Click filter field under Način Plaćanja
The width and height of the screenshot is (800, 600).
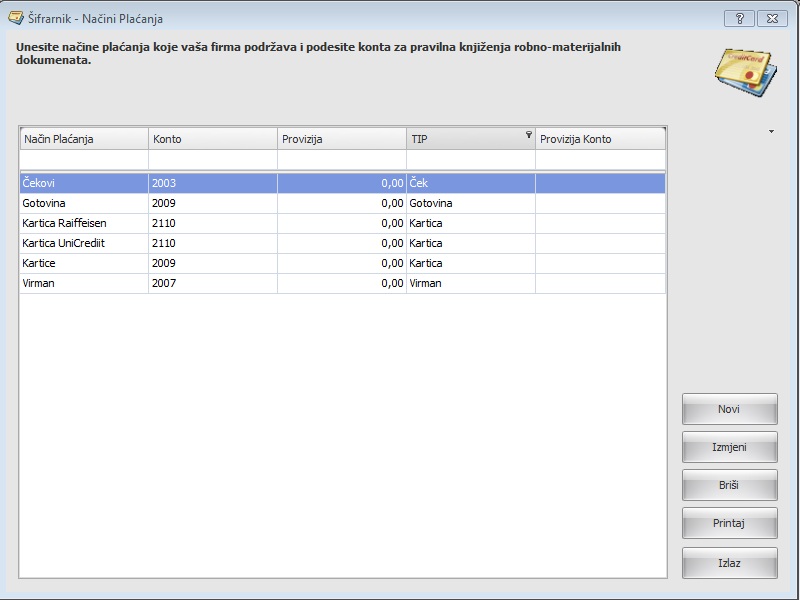(x=84, y=160)
